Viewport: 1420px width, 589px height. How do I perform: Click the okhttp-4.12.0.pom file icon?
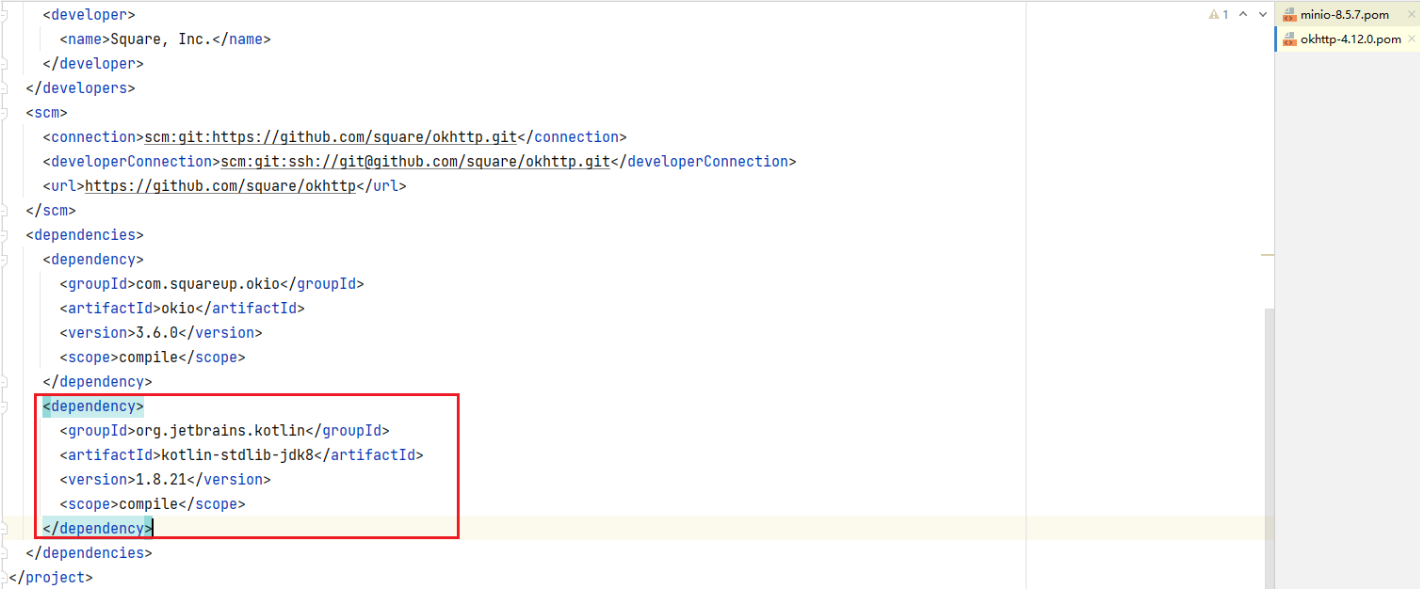(x=1289, y=39)
